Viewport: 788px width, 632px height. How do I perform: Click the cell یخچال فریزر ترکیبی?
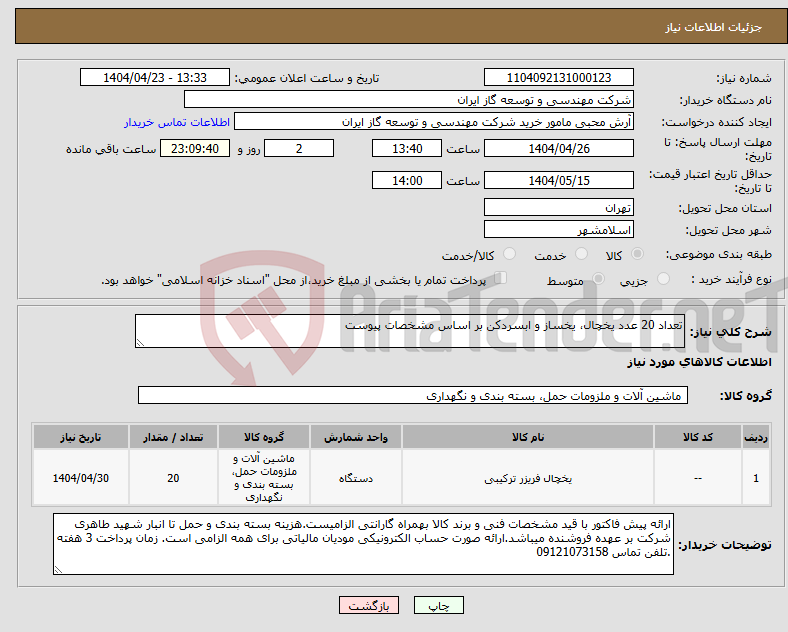tap(528, 478)
